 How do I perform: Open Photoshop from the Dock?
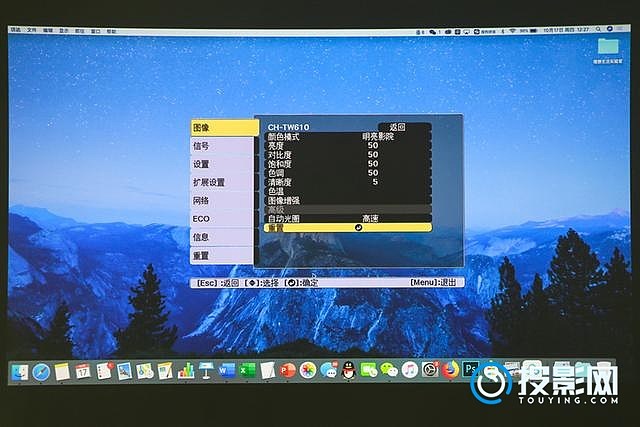(470, 369)
